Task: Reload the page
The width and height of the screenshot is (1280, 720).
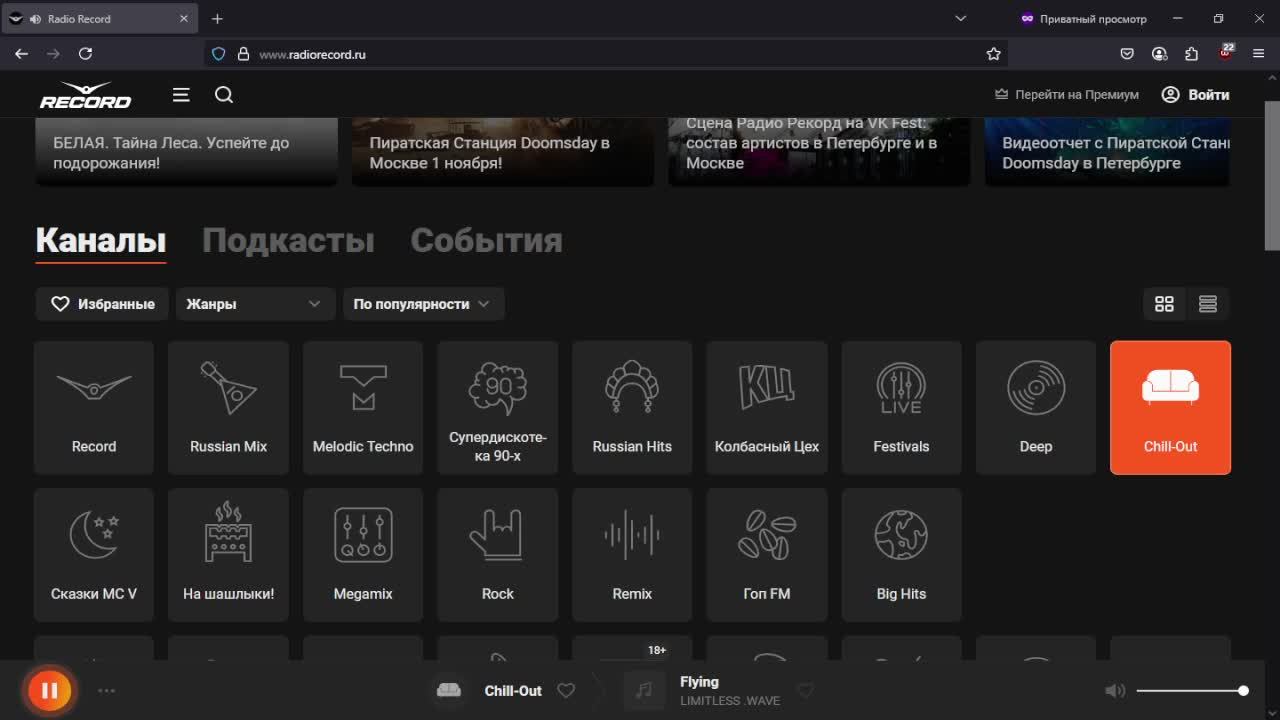Action: pos(85,54)
